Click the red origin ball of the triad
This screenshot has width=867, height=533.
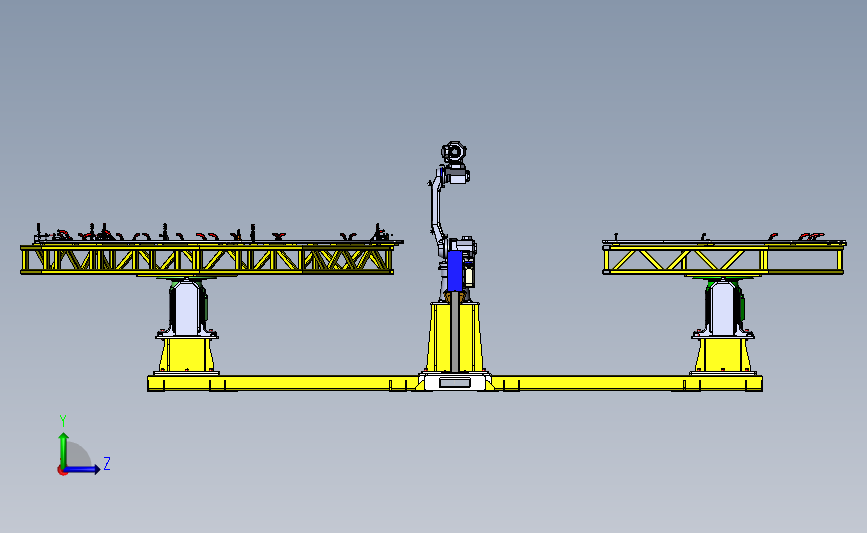pyautogui.click(x=62, y=471)
